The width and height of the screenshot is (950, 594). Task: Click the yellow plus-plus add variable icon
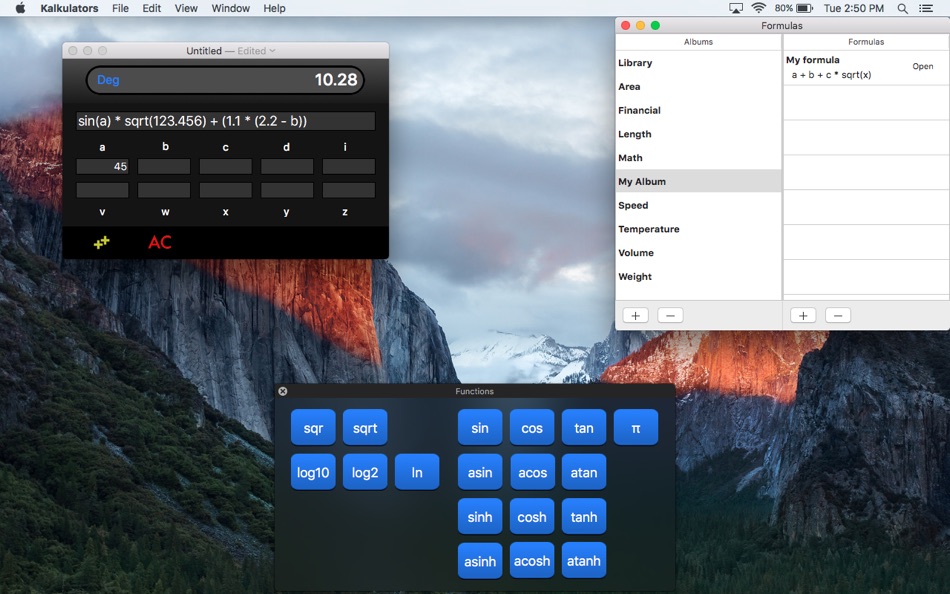(x=102, y=242)
